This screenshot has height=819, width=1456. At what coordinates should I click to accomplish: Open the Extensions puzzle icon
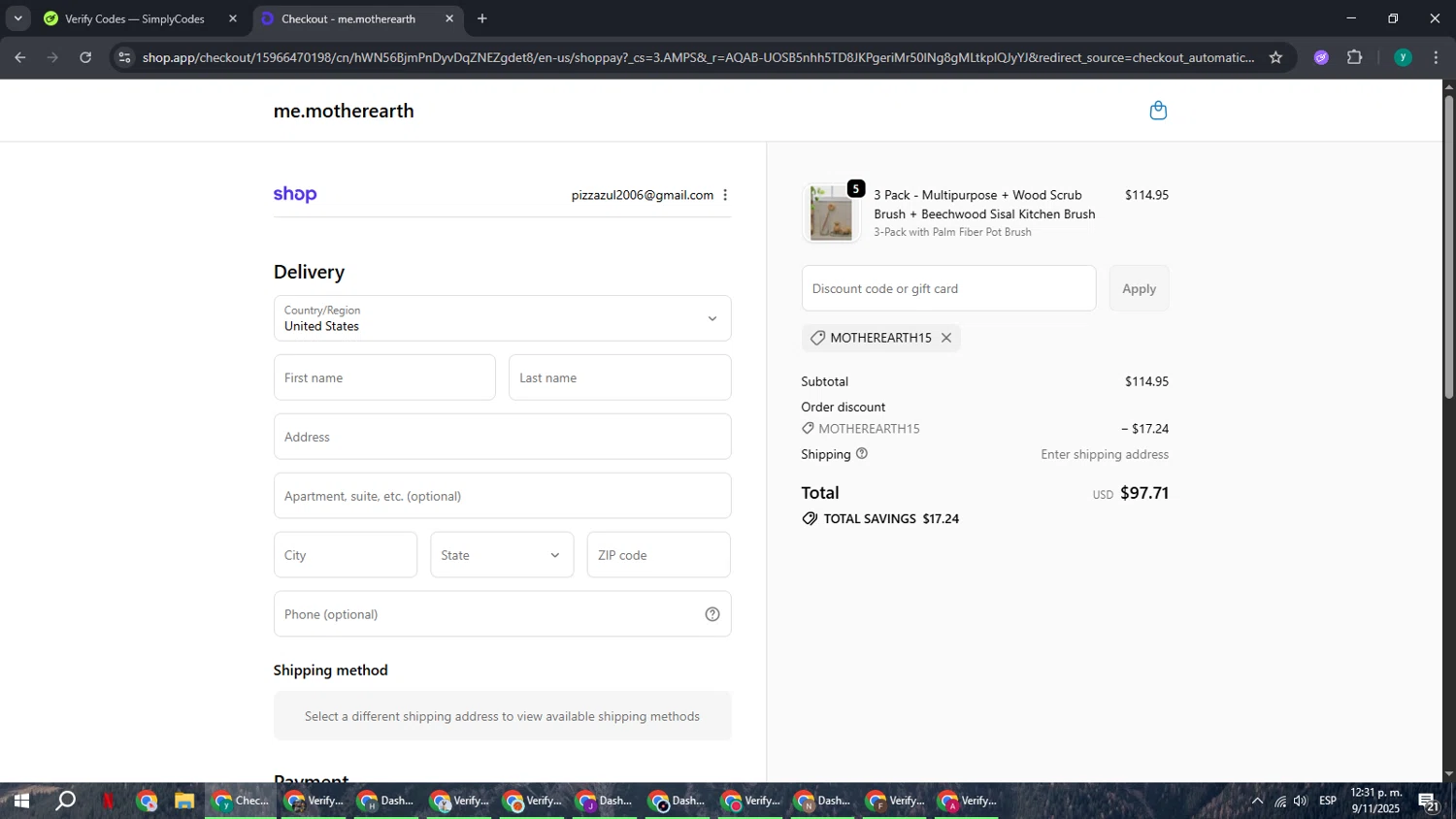(x=1355, y=58)
